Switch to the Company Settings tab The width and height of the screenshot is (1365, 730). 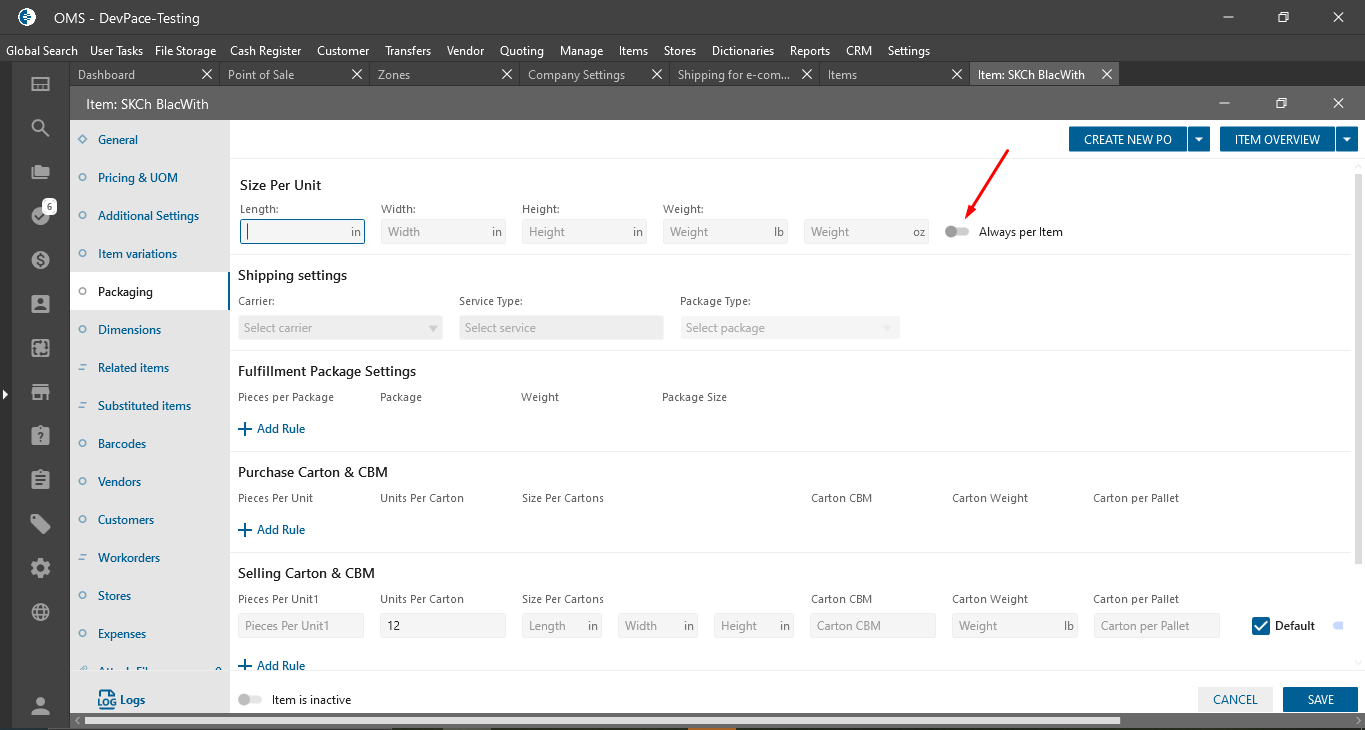(x=576, y=75)
